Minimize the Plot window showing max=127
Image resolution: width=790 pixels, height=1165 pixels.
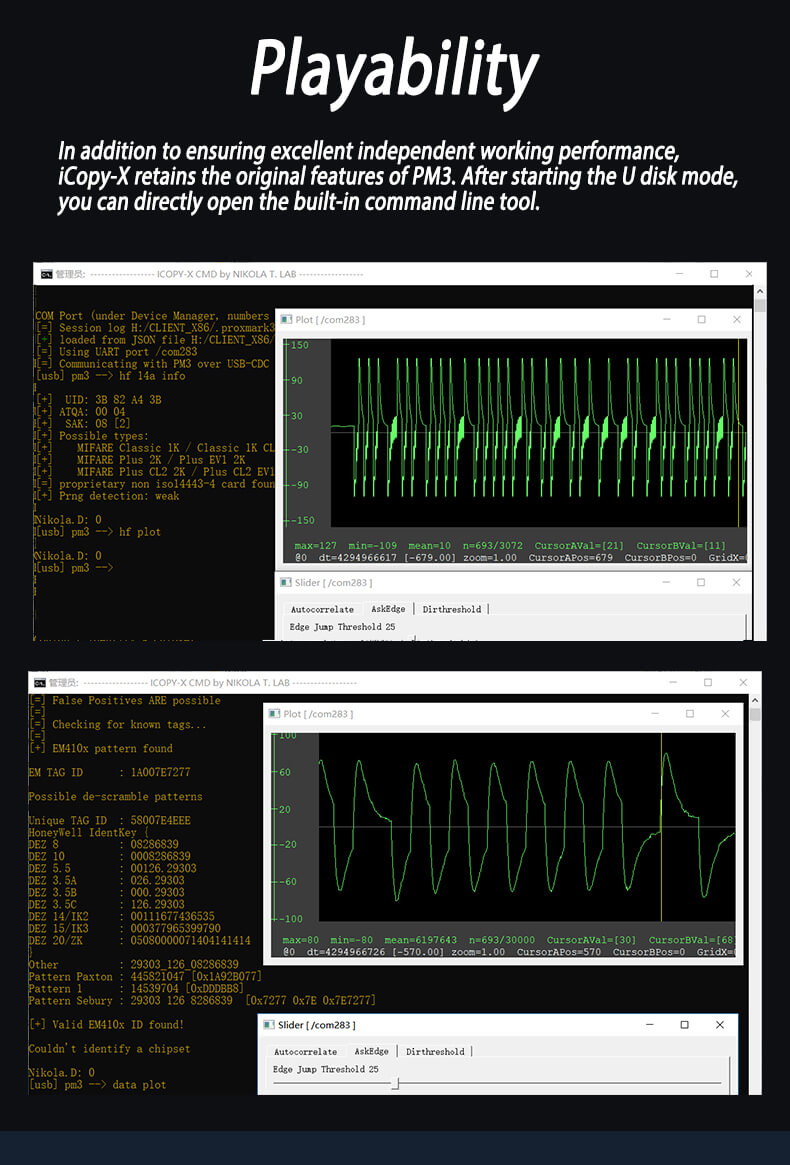[666, 319]
